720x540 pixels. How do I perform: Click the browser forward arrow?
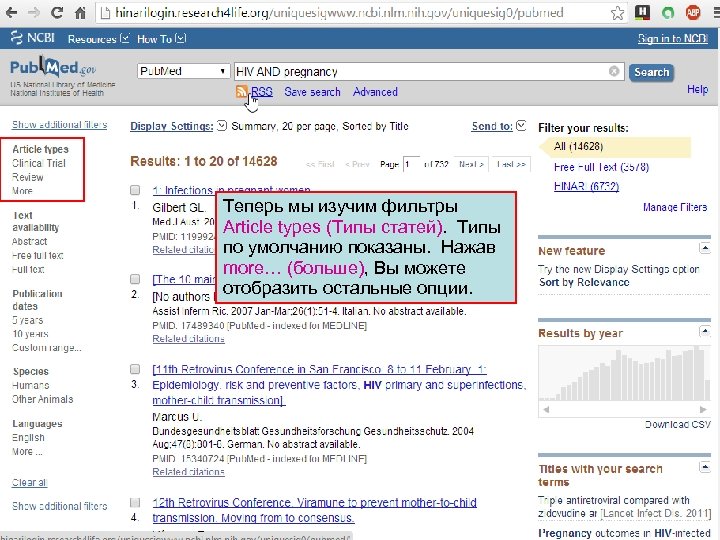[34, 12]
